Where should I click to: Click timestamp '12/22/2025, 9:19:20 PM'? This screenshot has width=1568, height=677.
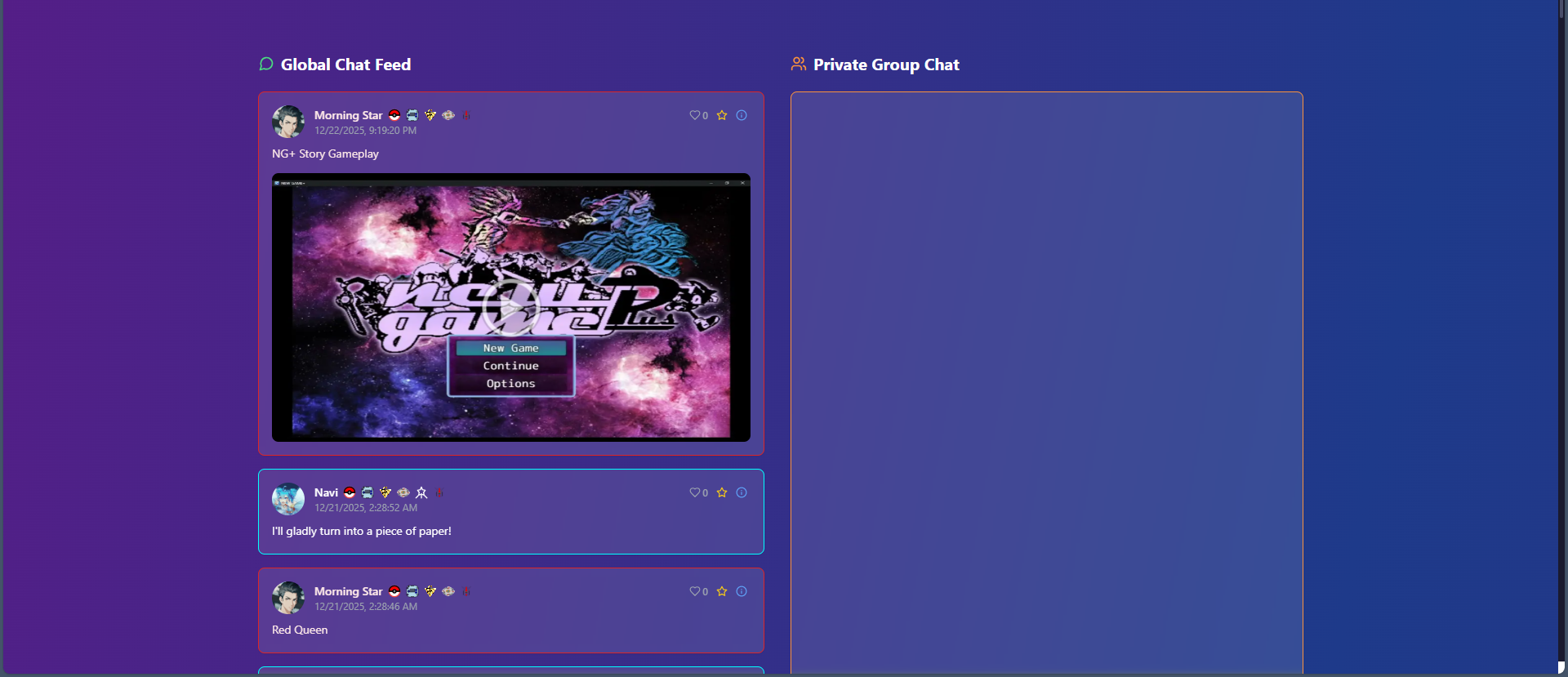(365, 131)
